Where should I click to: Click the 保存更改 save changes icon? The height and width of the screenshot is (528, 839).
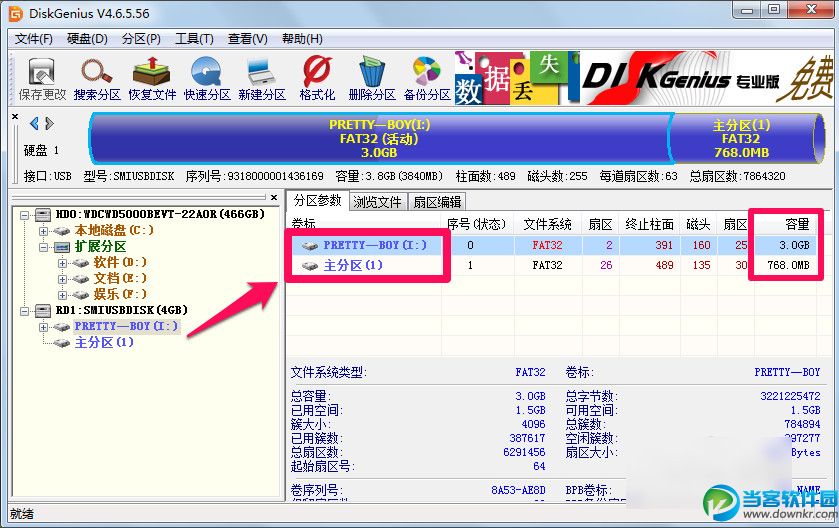pos(42,79)
